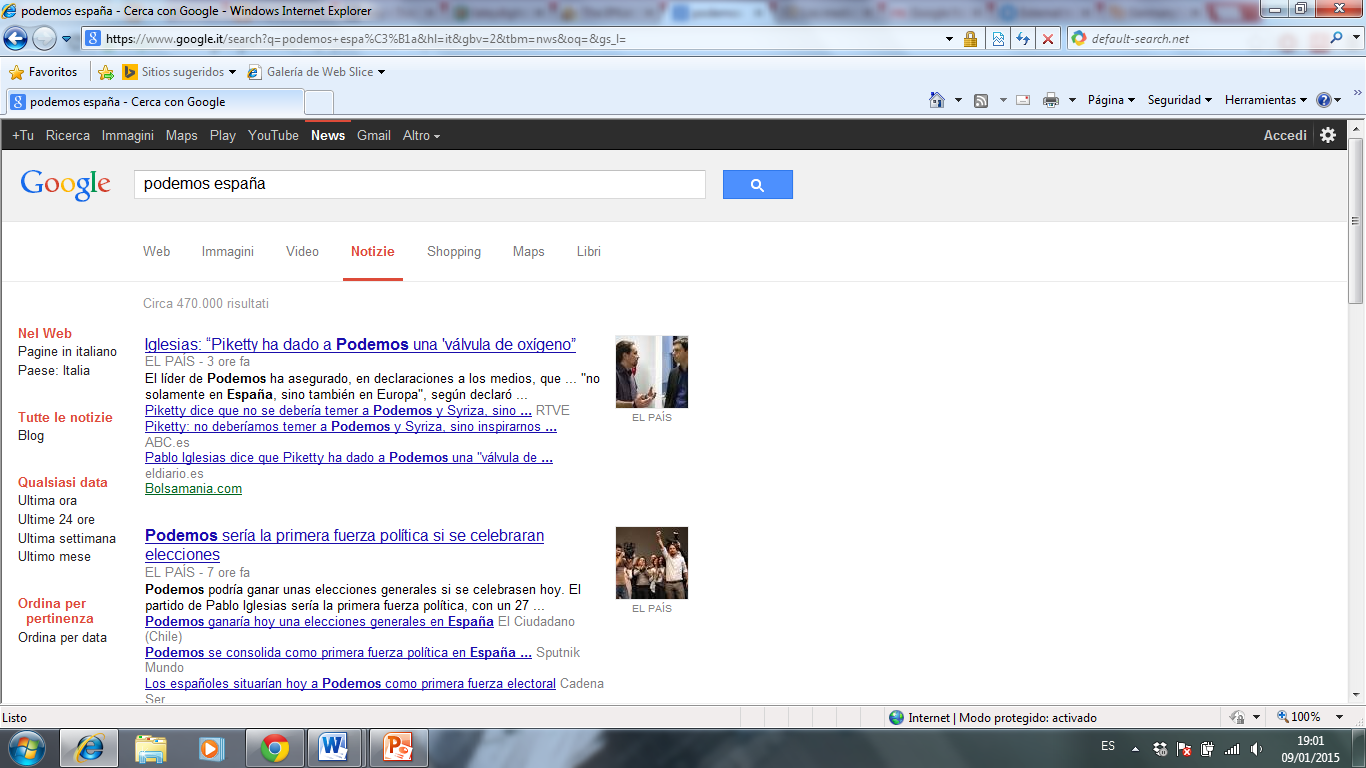Expand the Altro menu in Google bar
Viewport: 1366px width, 768px height.
click(421, 135)
